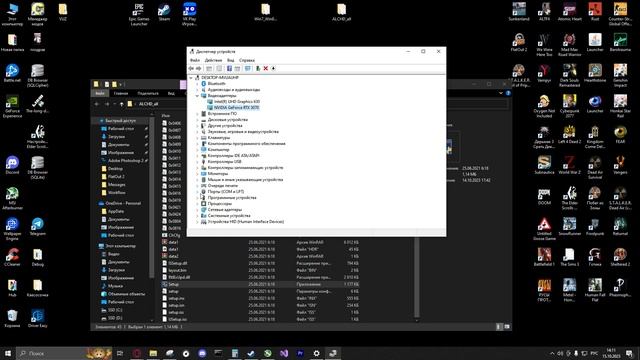The width and height of the screenshot is (640, 360).
Task: Open the Settings gear icon on taskbar
Action: click(x=316, y=353)
